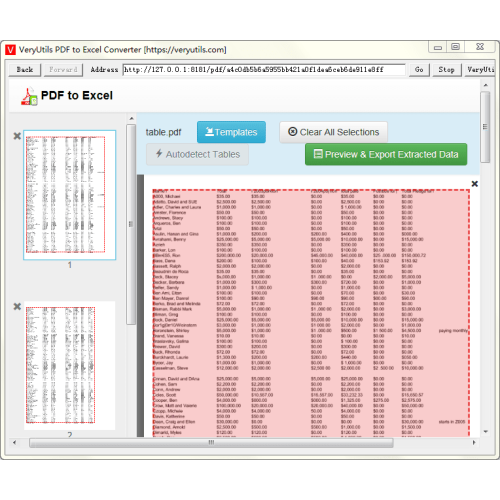The width and height of the screenshot is (500, 500).
Task: Click the horizontal scrollbar right arrow
Action: (x=474, y=443)
